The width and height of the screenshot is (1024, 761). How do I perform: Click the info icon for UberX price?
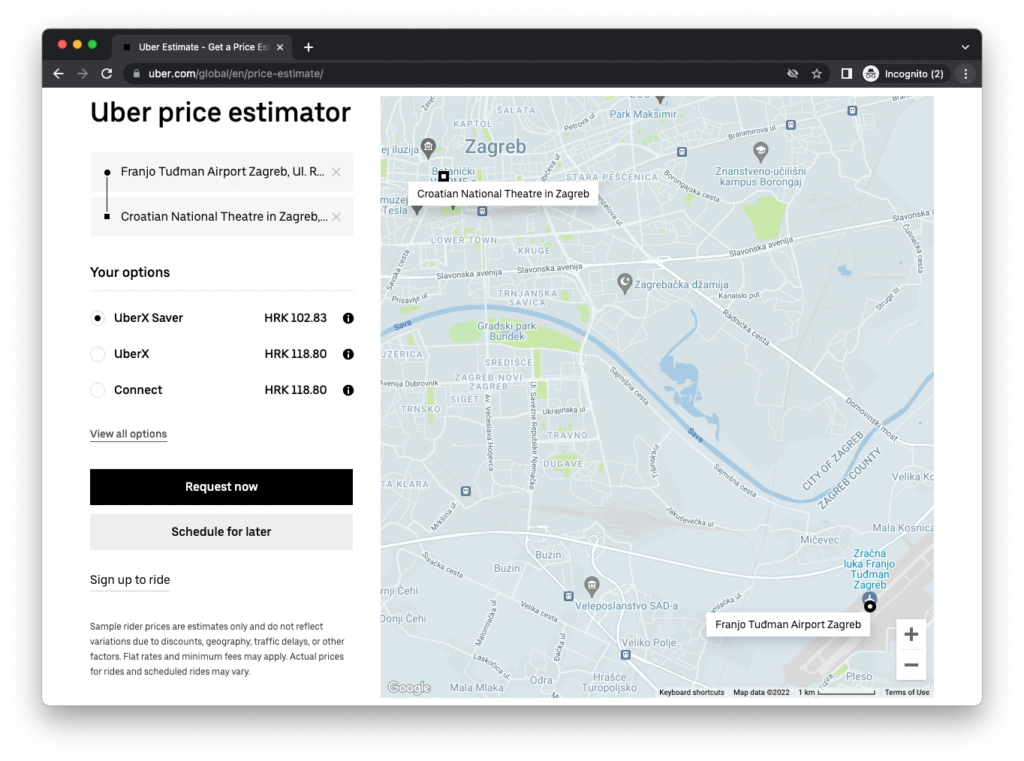pos(348,354)
